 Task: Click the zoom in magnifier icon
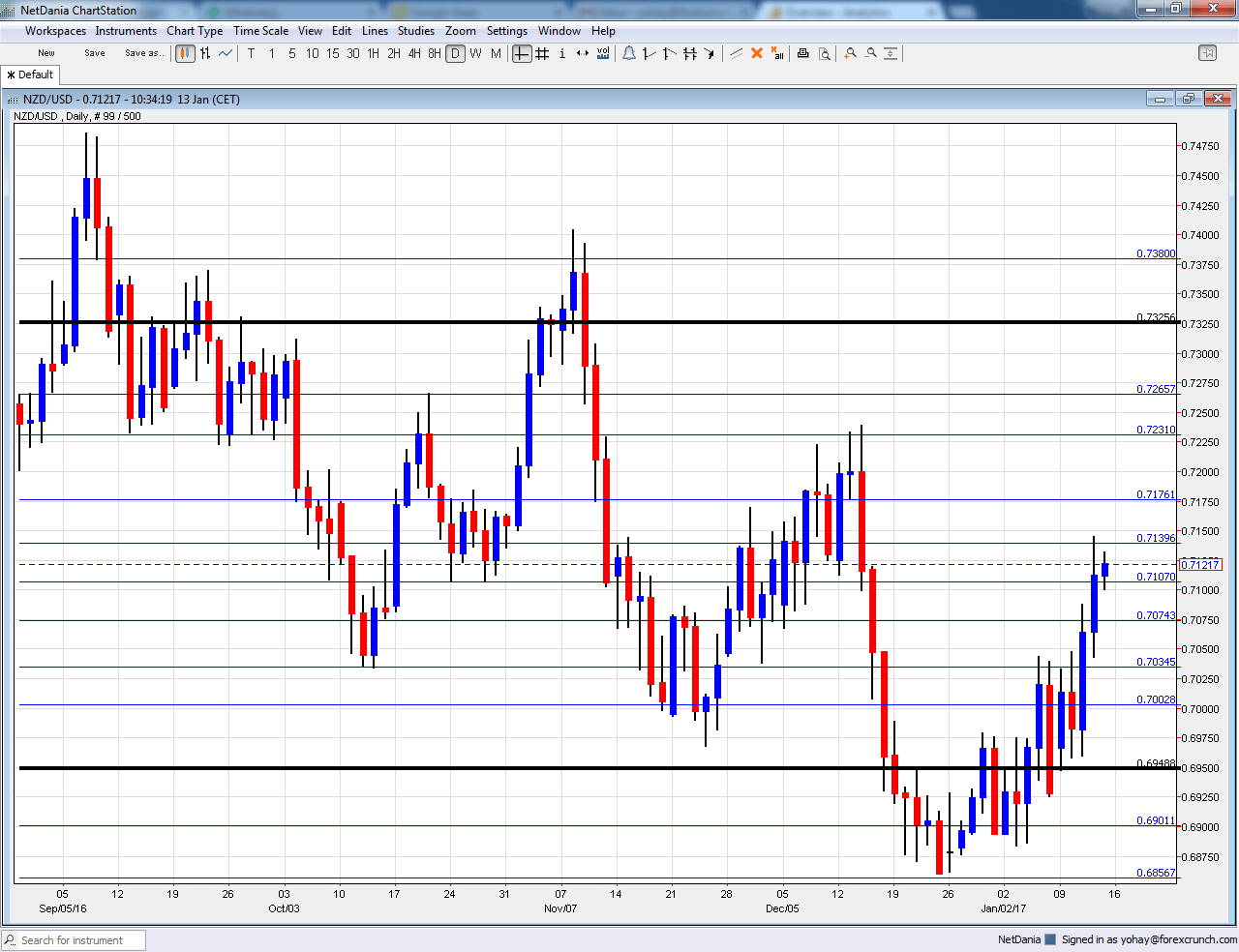[x=850, y=54]
